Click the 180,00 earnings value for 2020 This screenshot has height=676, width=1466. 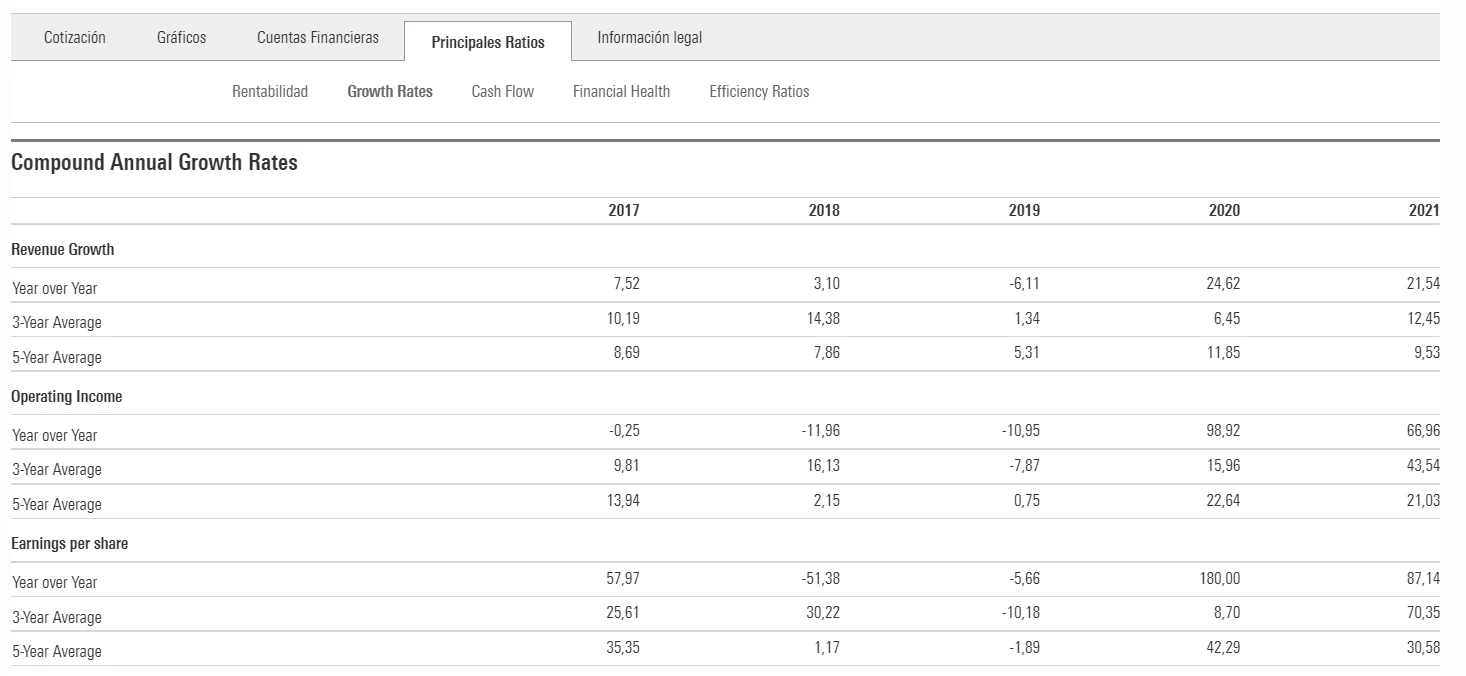[x=1222, y=579]
